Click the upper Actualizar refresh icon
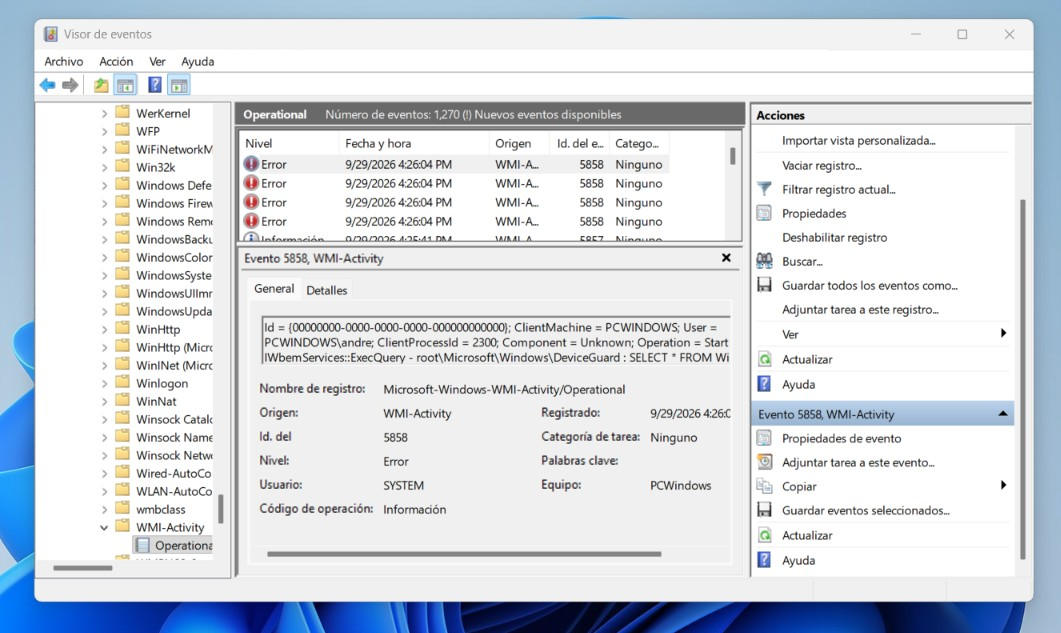1061x633 pixels. (764, 359)
